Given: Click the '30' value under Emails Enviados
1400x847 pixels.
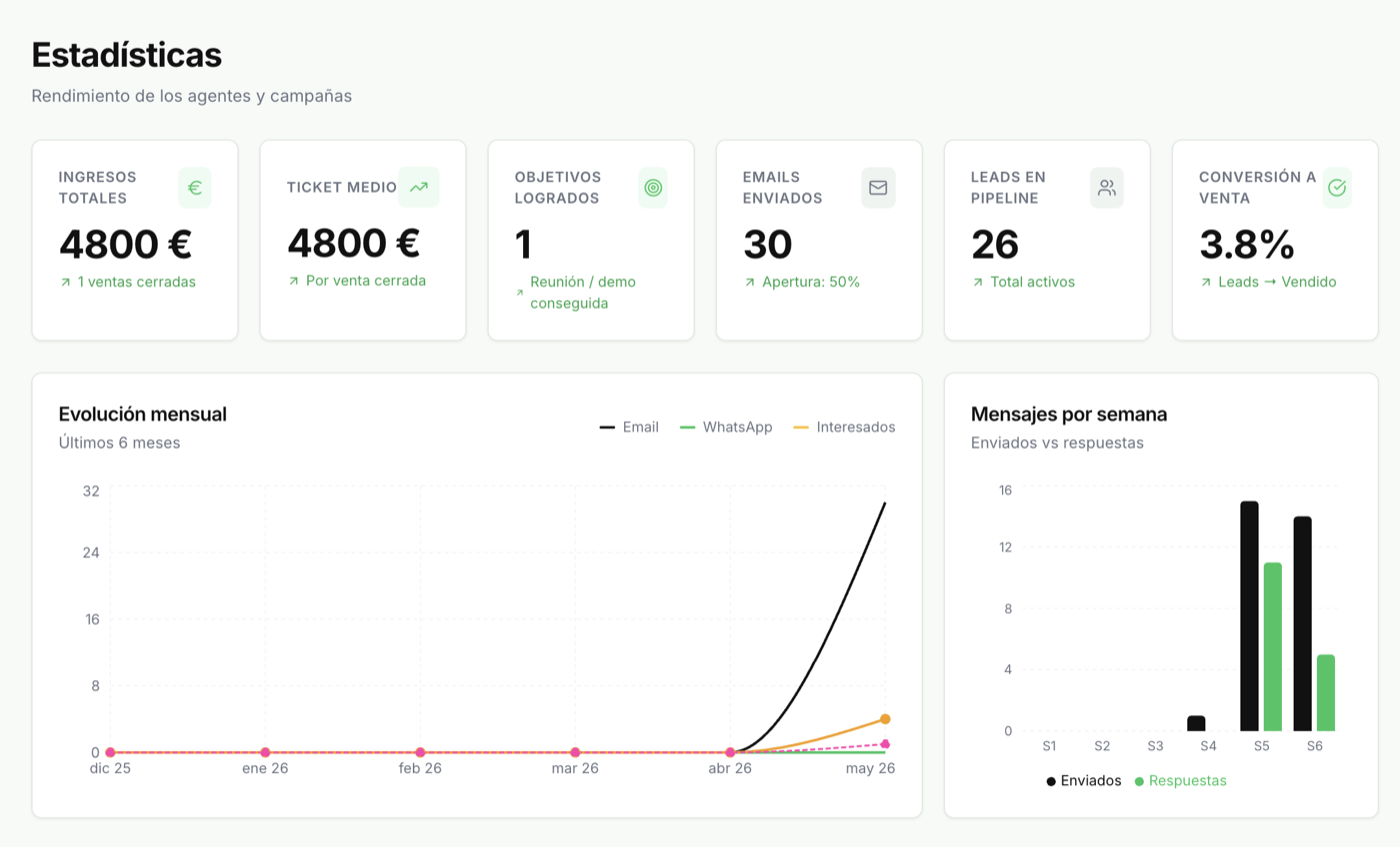Looking at the screenshot, I should [x=768, y=244].
